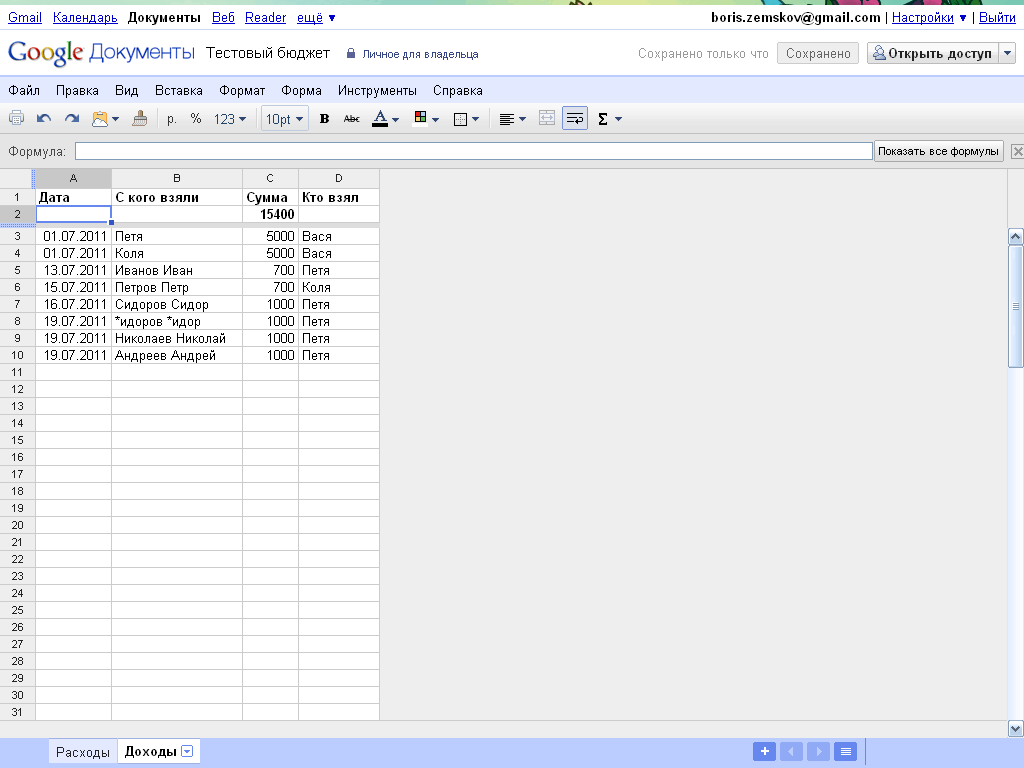
Task: Open the Σ functions dropdown
Action: tap(609, 119)
